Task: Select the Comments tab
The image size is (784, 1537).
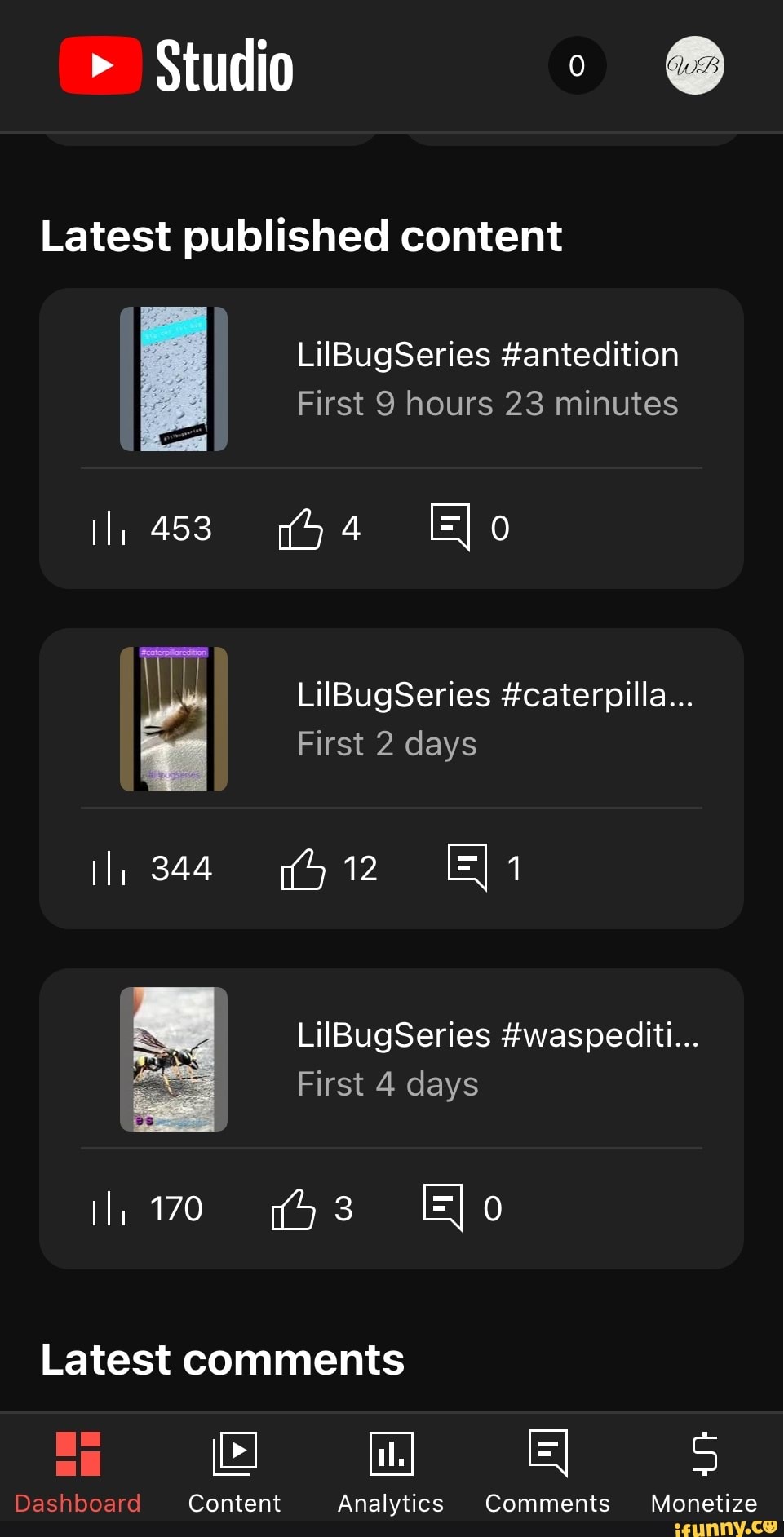Action: tap(547, 1473)
